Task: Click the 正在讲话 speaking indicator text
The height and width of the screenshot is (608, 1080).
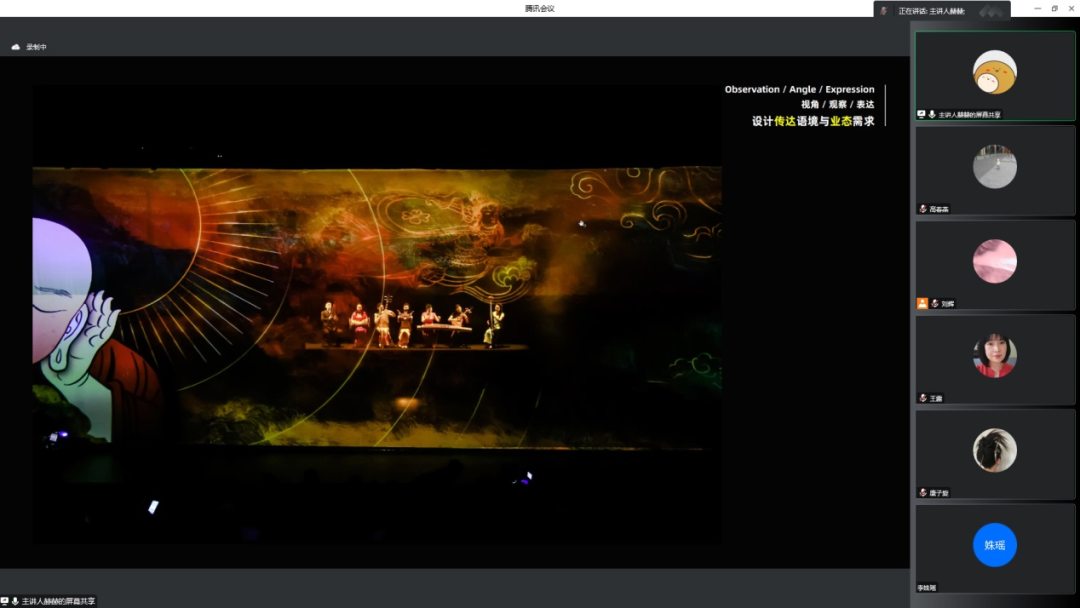Action: [x=930, y=11]
